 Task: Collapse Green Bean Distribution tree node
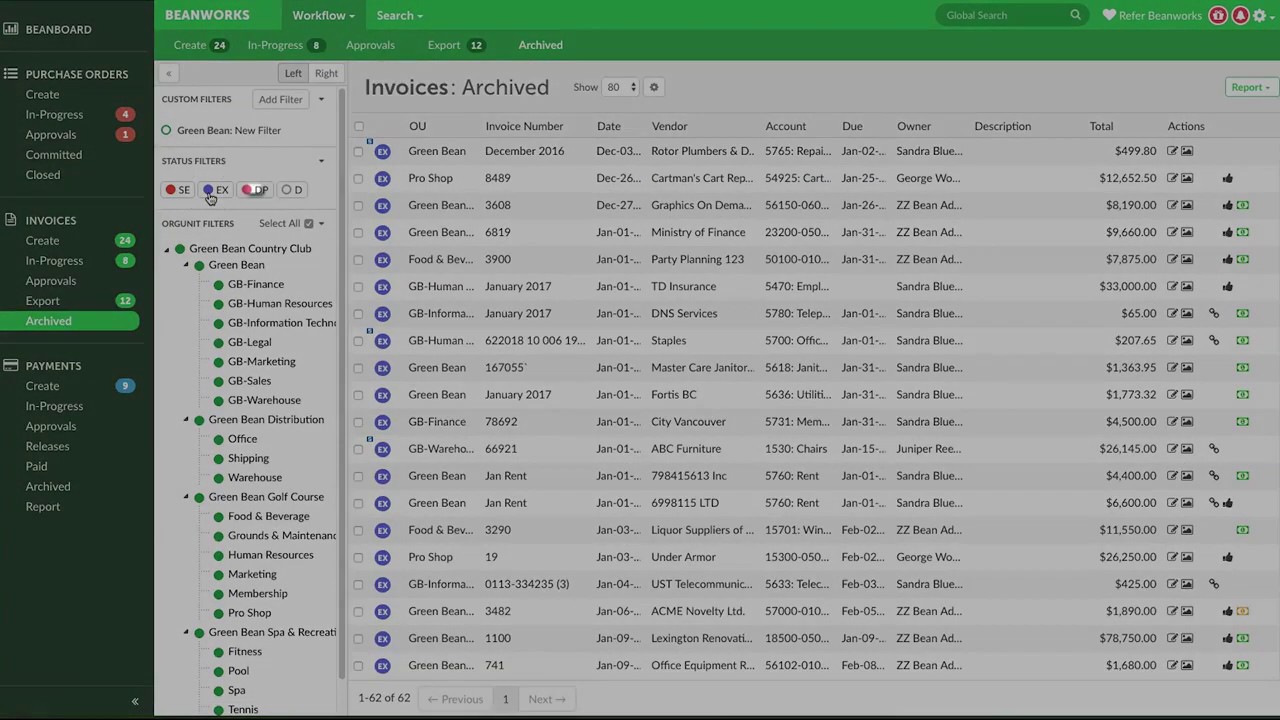click(x=186, y=420)
